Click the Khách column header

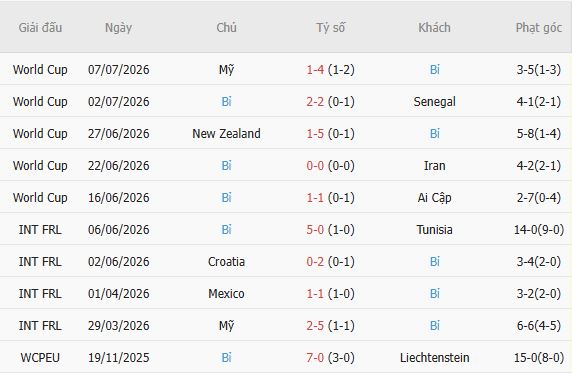(x=434, y=27)
